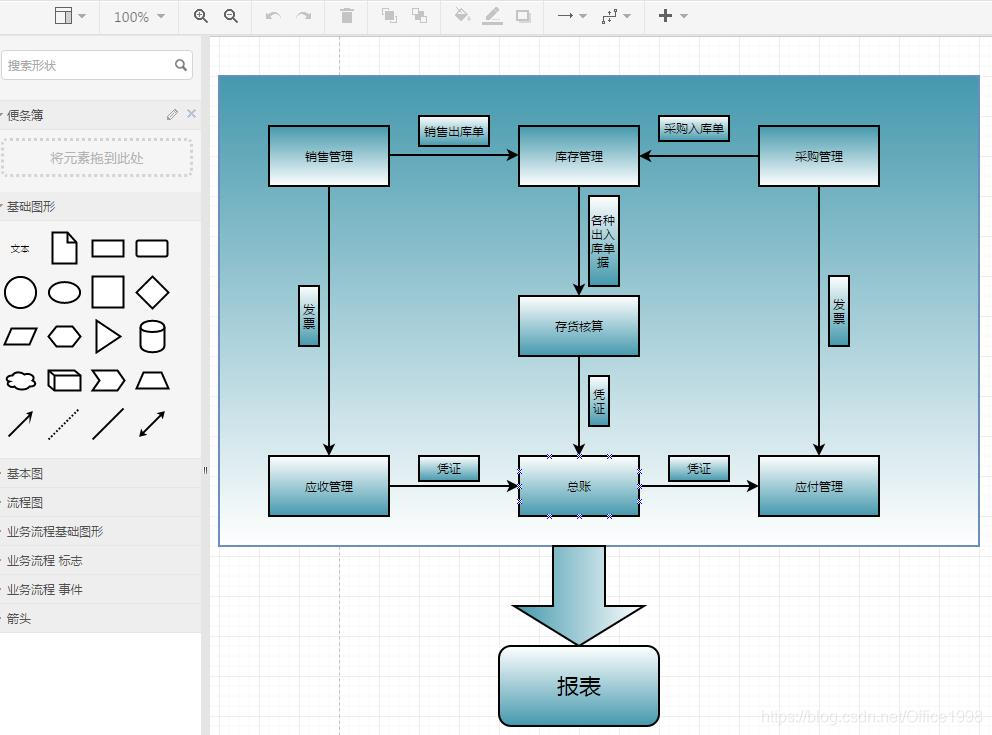
Task: Select the cloud shape
Action: [x=21, y=381]
